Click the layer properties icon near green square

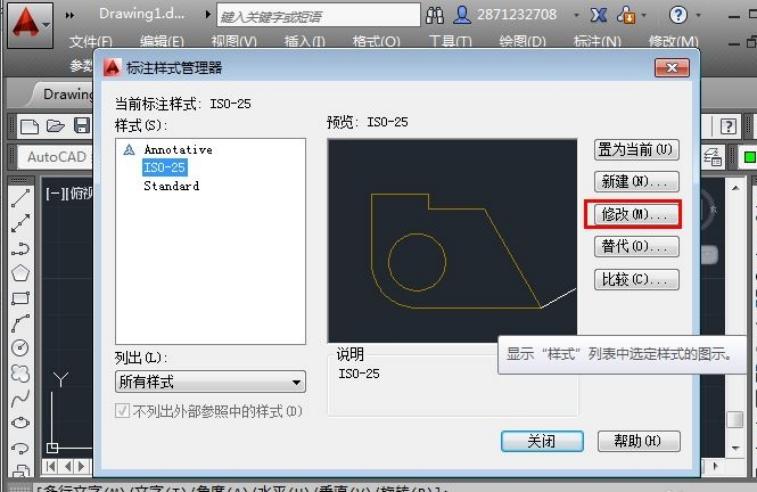(713, 157)
